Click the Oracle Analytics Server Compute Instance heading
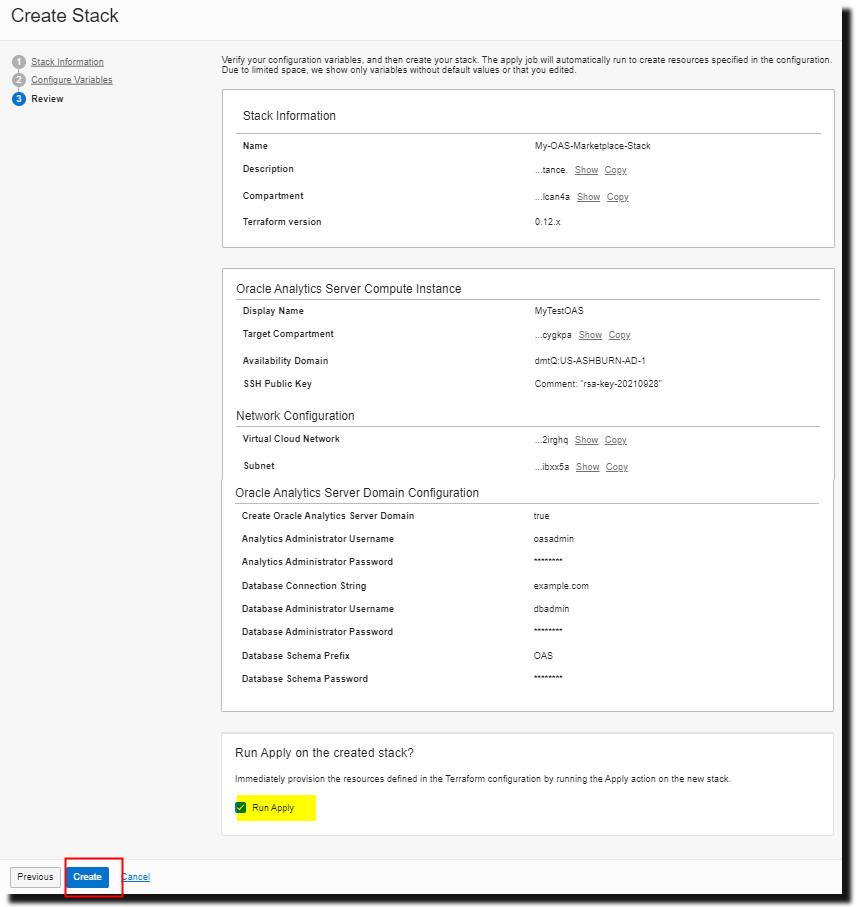Image resolution: width=856 pixels, height=907 pixels. pos(349,289)
